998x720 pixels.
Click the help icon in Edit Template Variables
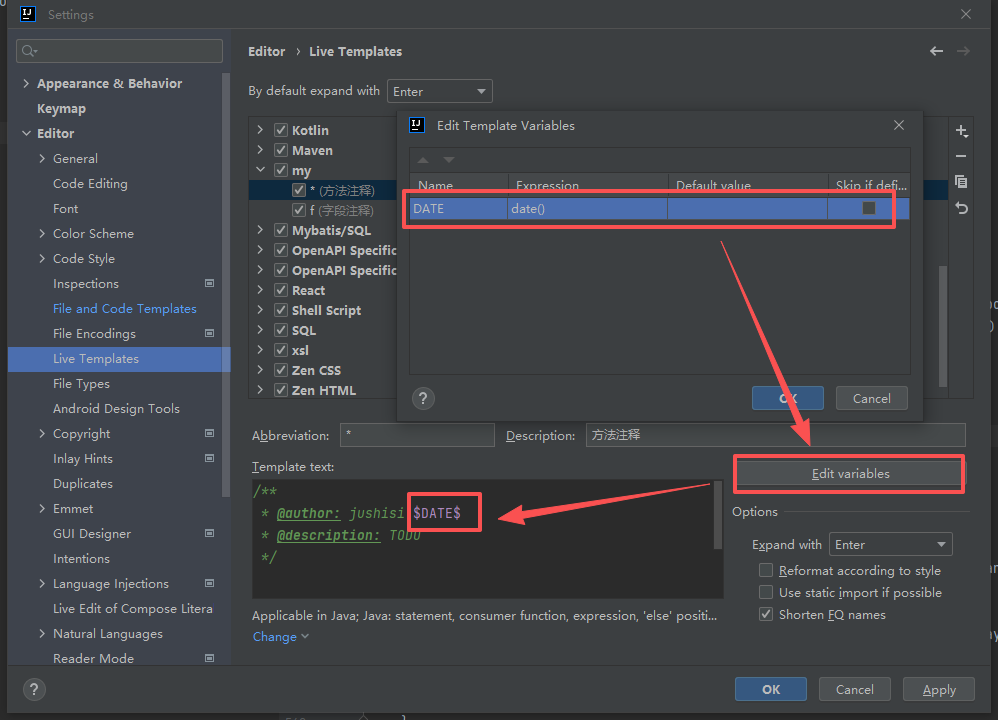point(423,399)
